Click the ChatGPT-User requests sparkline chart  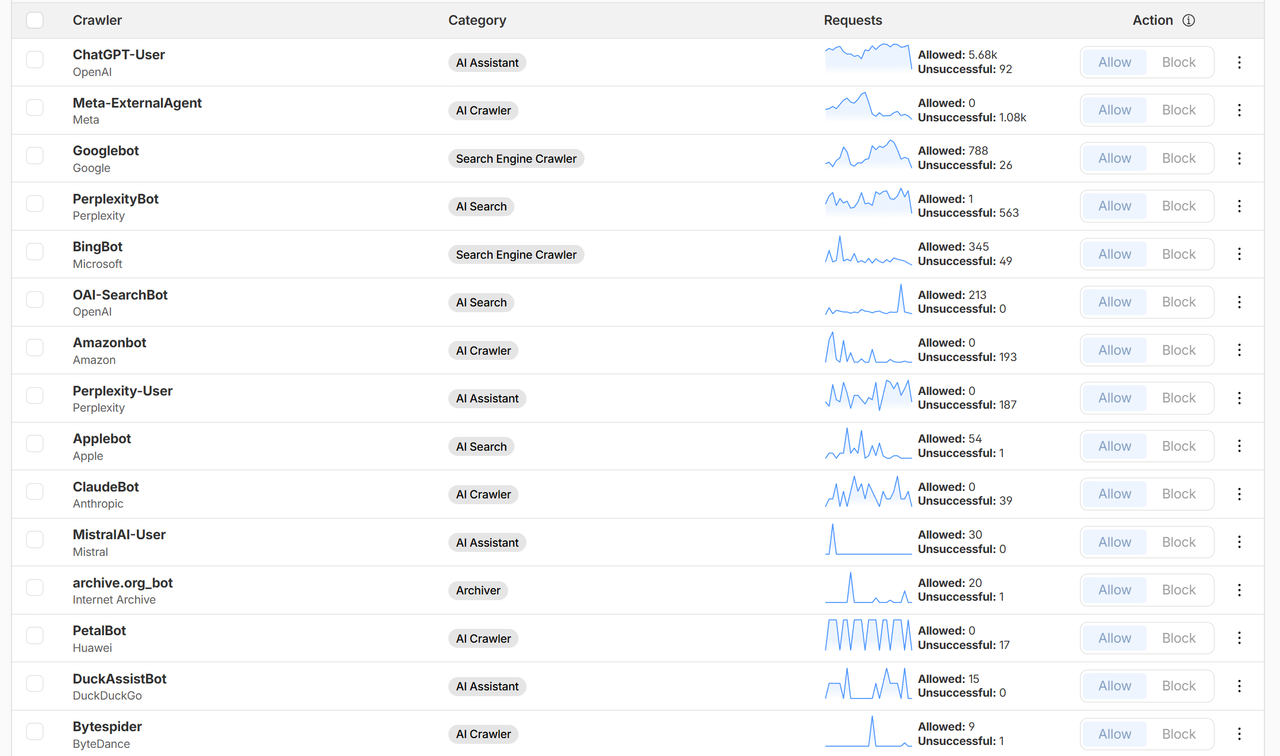868,58
